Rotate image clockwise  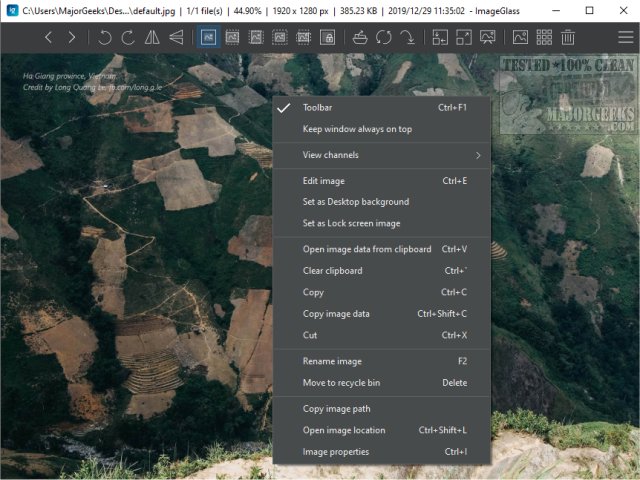128,38
